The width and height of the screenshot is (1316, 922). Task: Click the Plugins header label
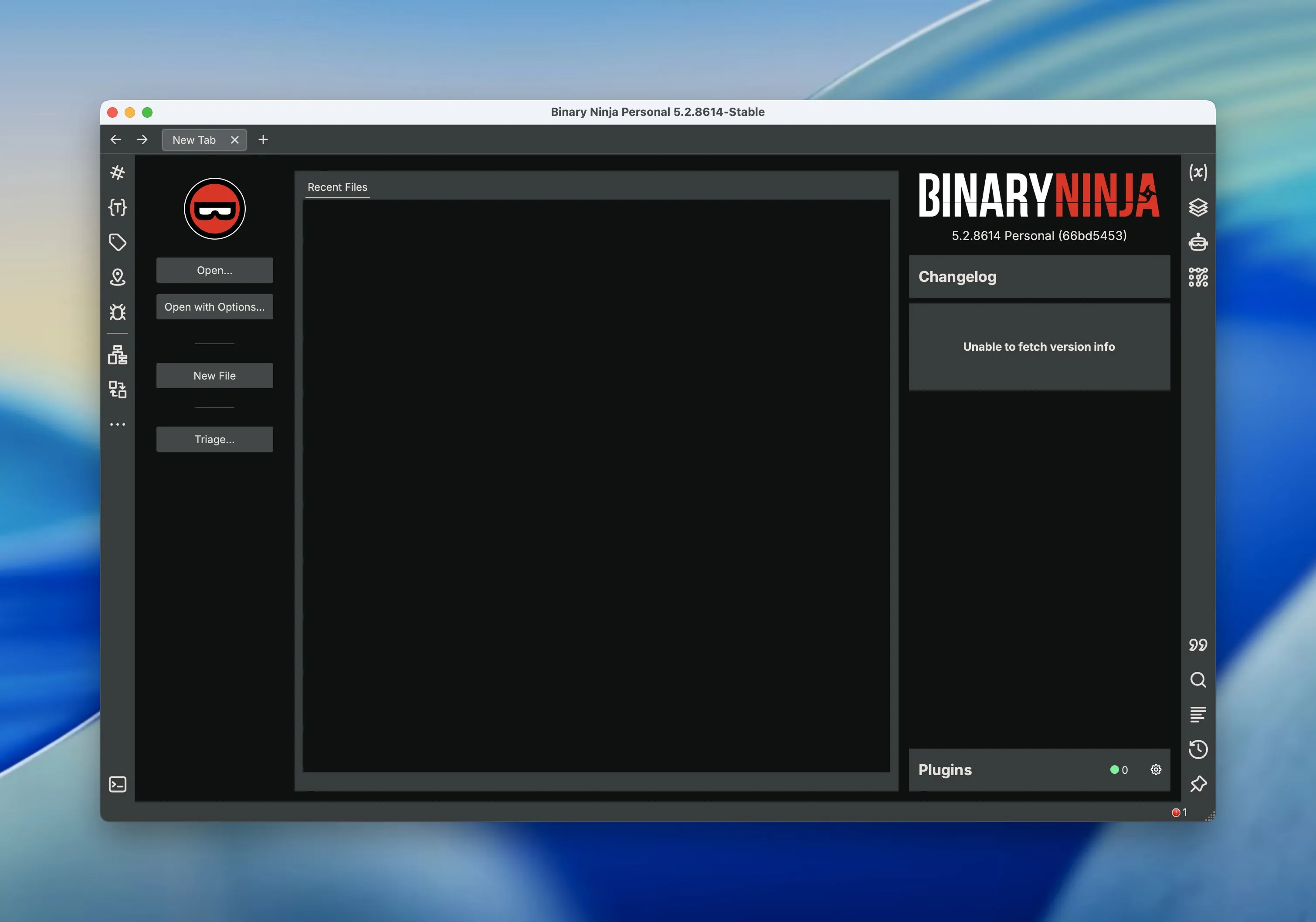(x=945, y=769)
